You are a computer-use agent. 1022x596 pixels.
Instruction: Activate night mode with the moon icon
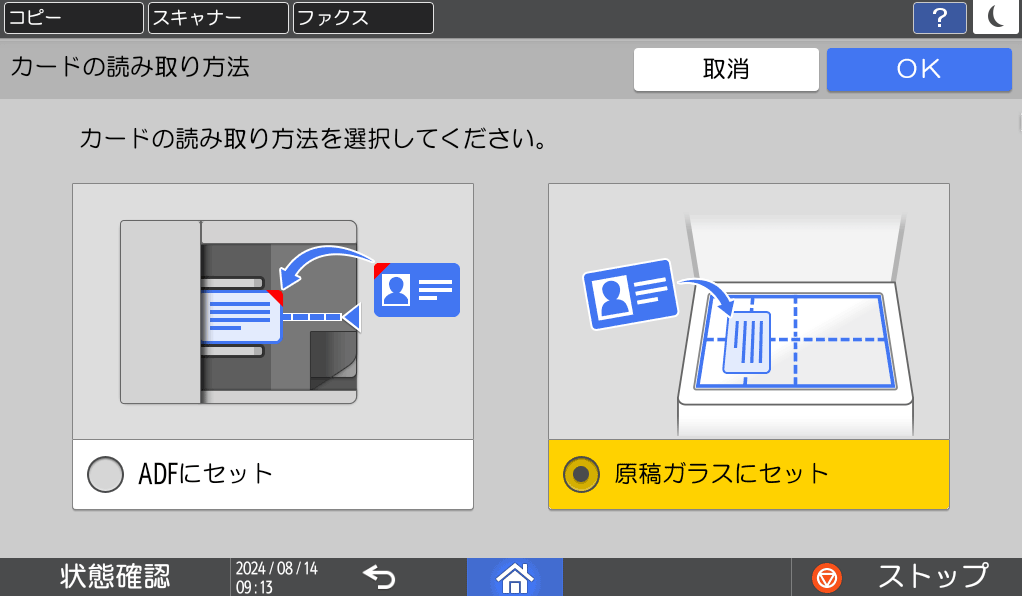coord(996,17)
